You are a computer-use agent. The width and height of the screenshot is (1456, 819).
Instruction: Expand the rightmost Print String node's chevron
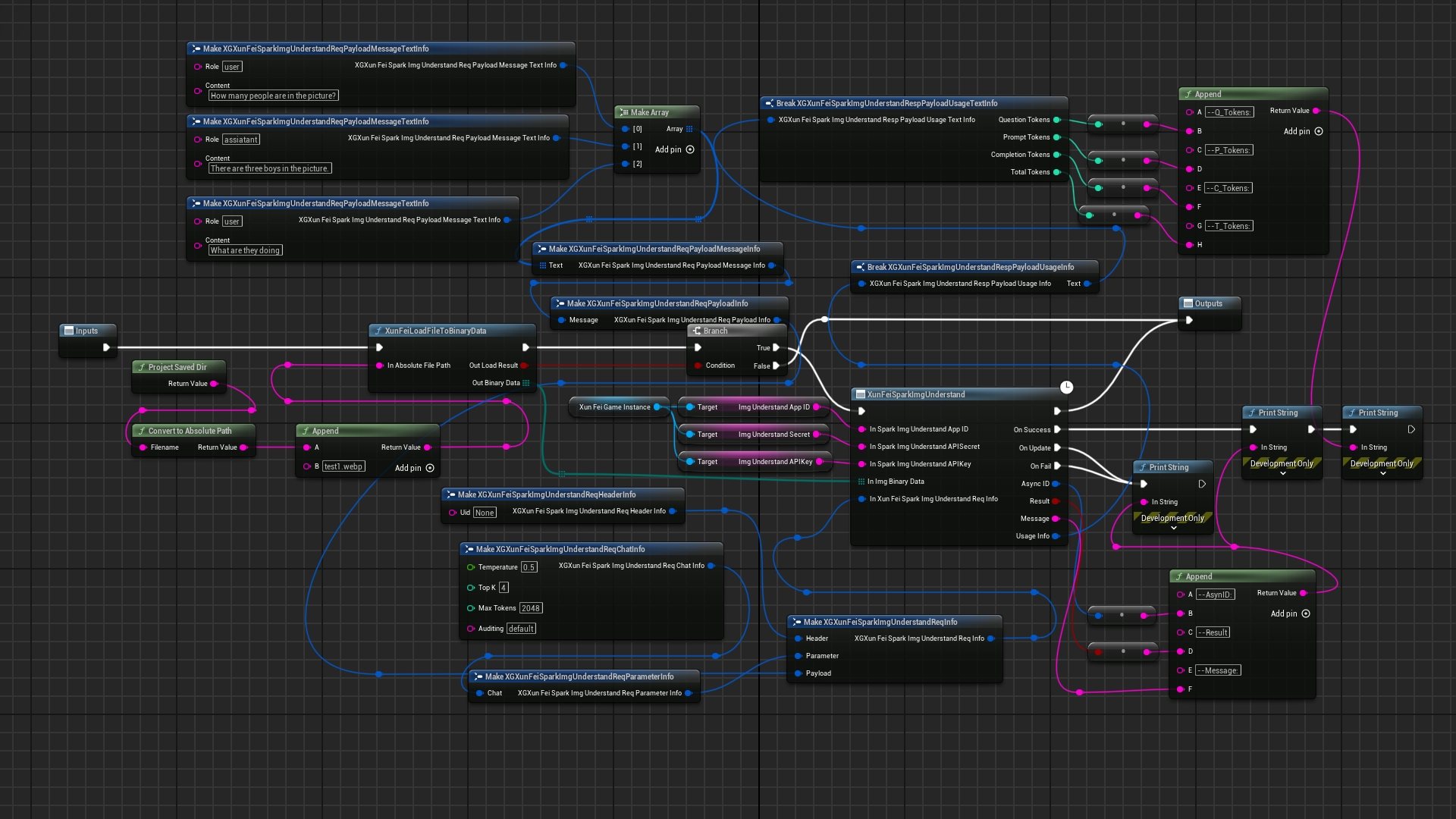pos(1382,473)
